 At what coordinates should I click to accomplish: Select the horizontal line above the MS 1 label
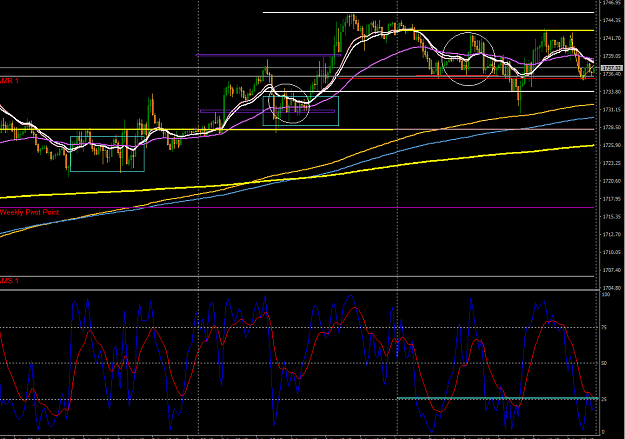pos(297,276)
